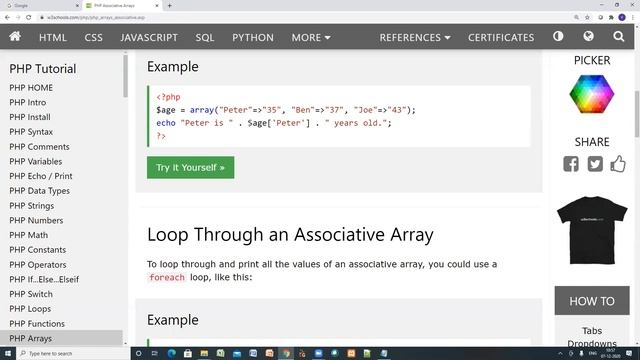Go forward in browser history

pos(18,17)
